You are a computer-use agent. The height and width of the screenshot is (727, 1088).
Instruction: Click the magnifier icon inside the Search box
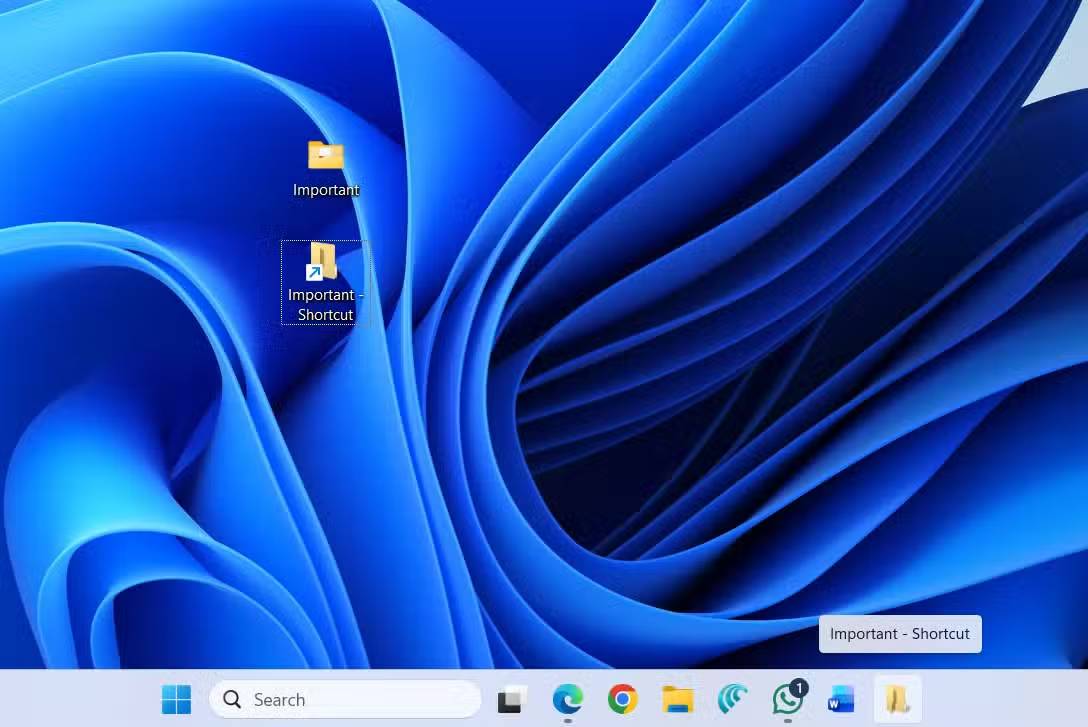(231, 699)
